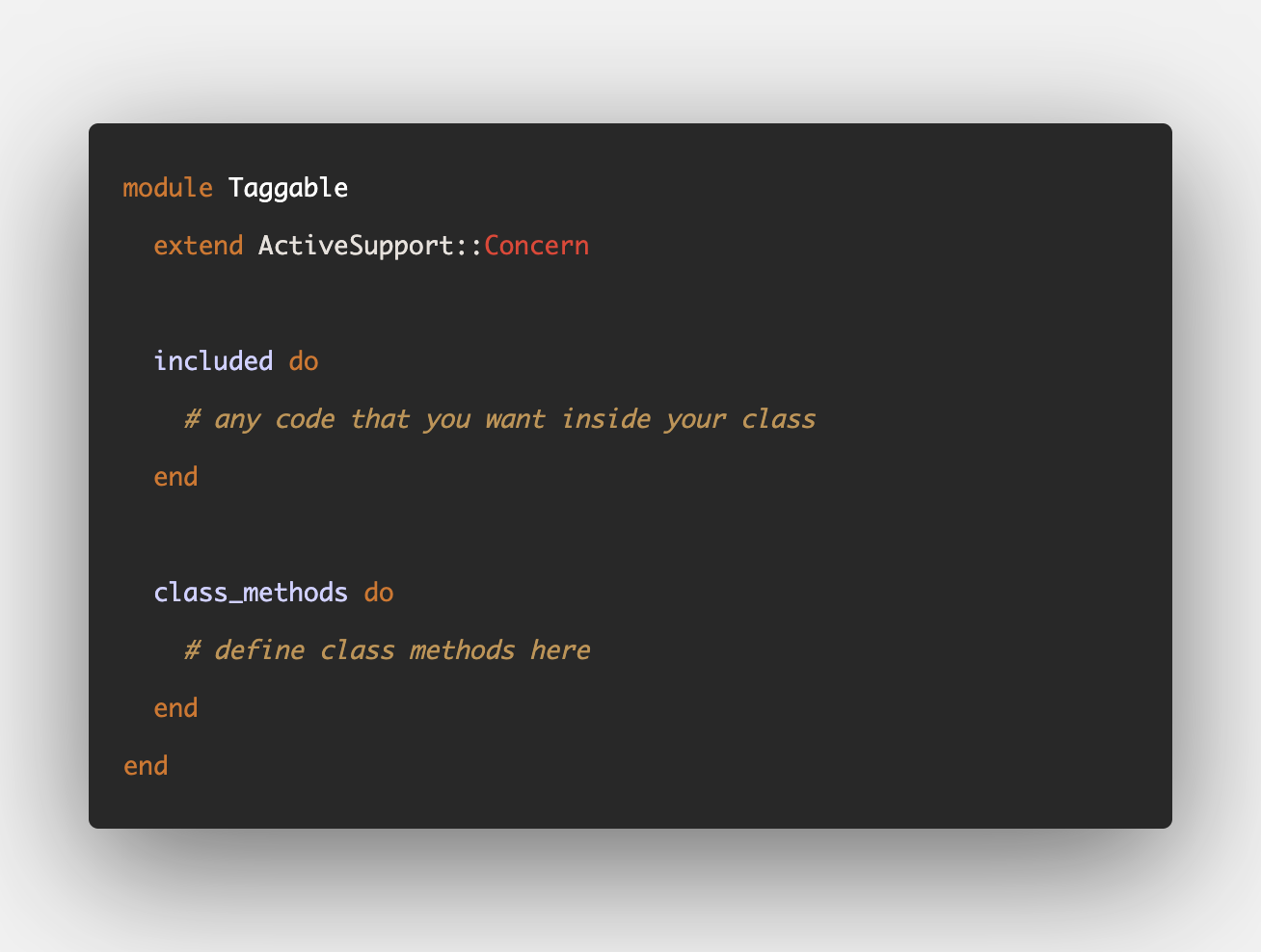1261x952 pixels.
Task: Click the 'end' closing the included block
Action: (x=176, y=476)
